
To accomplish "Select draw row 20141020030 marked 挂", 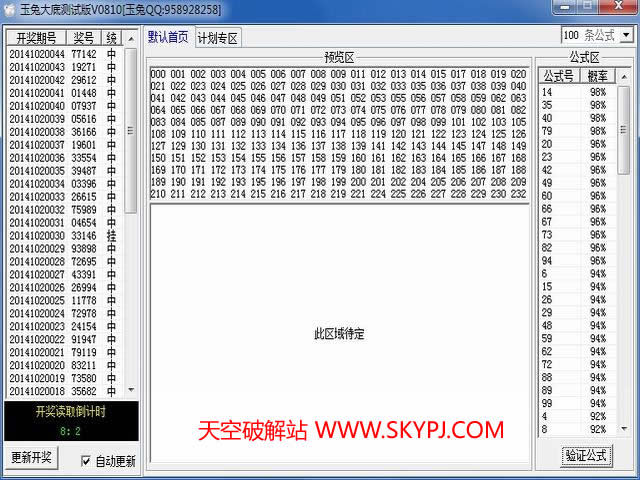I will pos(36,236).
